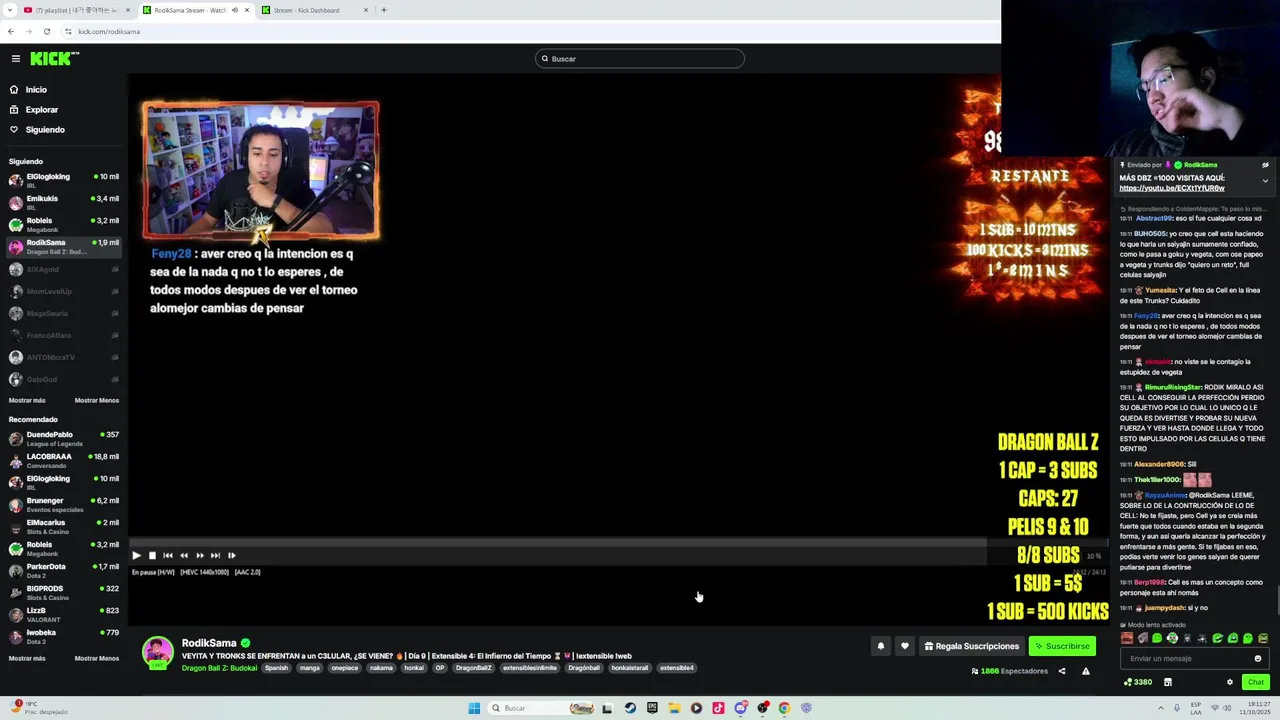
Task: Reload the page in browser
Action: [46, 31]
